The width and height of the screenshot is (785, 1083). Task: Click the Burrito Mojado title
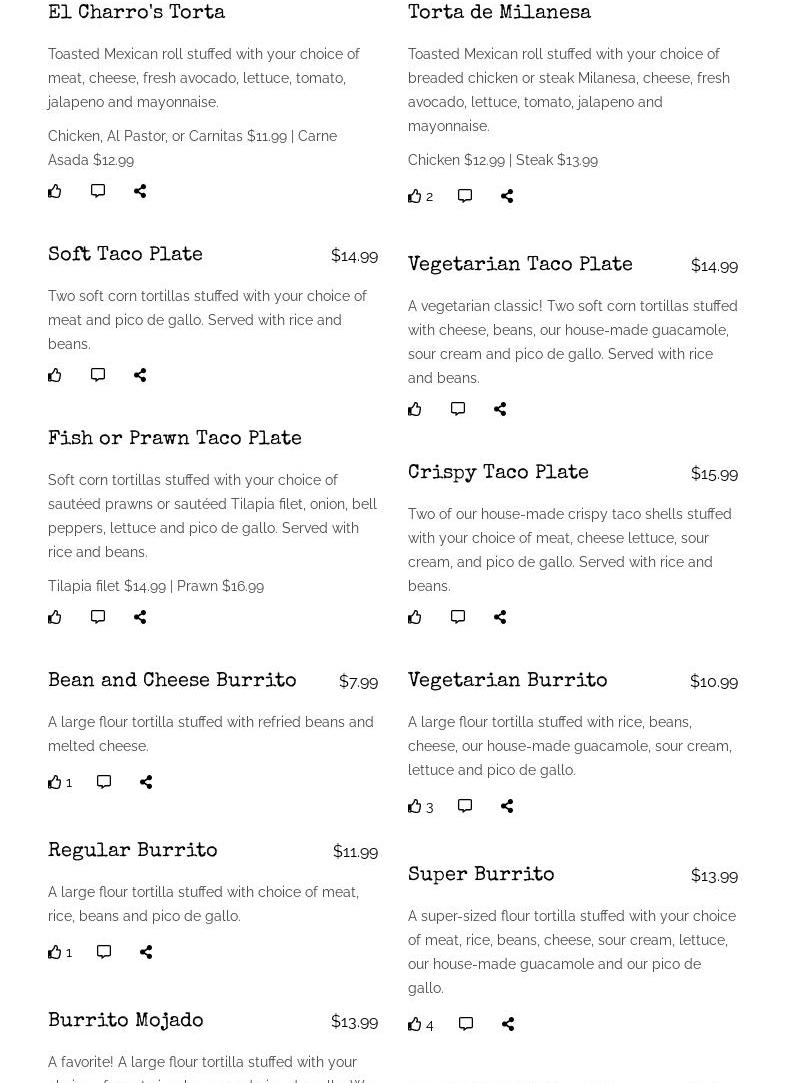click(x=126, y=1021)
